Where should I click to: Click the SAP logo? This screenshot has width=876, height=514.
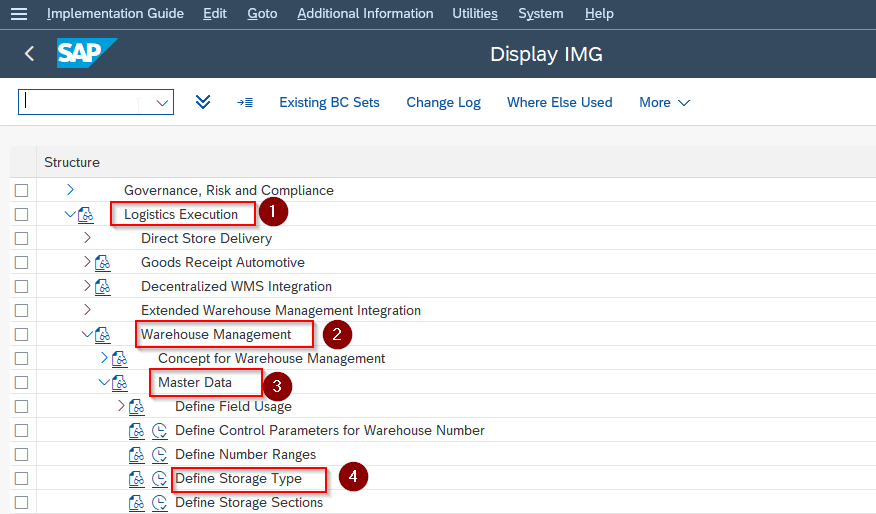(x=87, y=53)
